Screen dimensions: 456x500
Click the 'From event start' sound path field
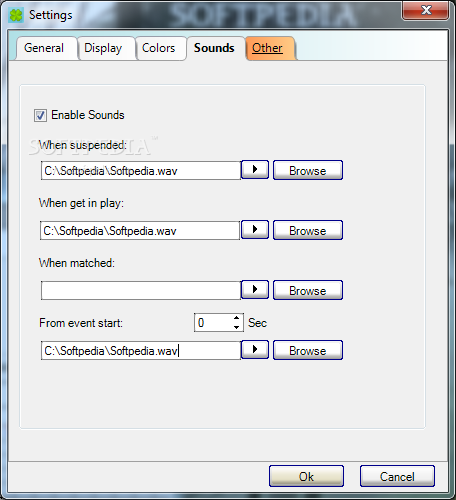[x=141, y=351]
